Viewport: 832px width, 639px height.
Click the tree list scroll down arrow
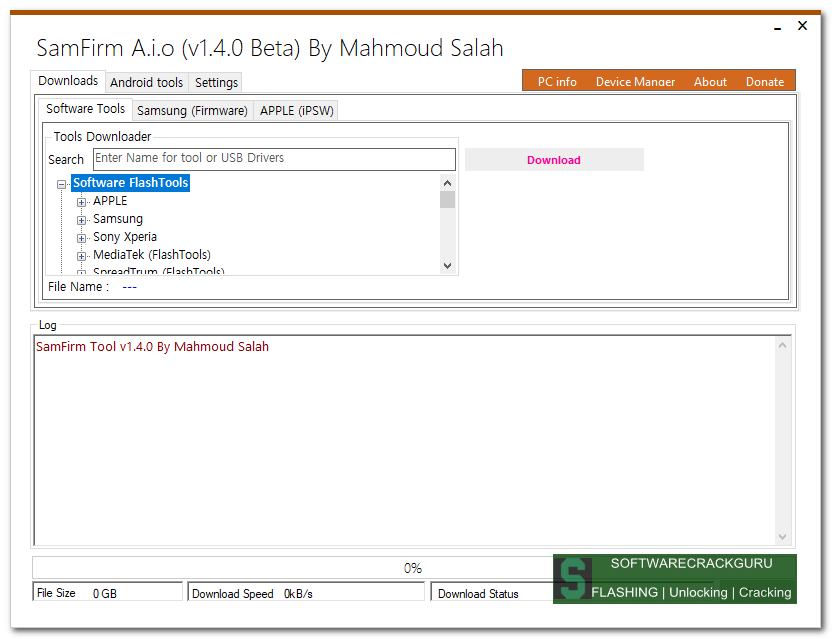[x=447, y=265]
